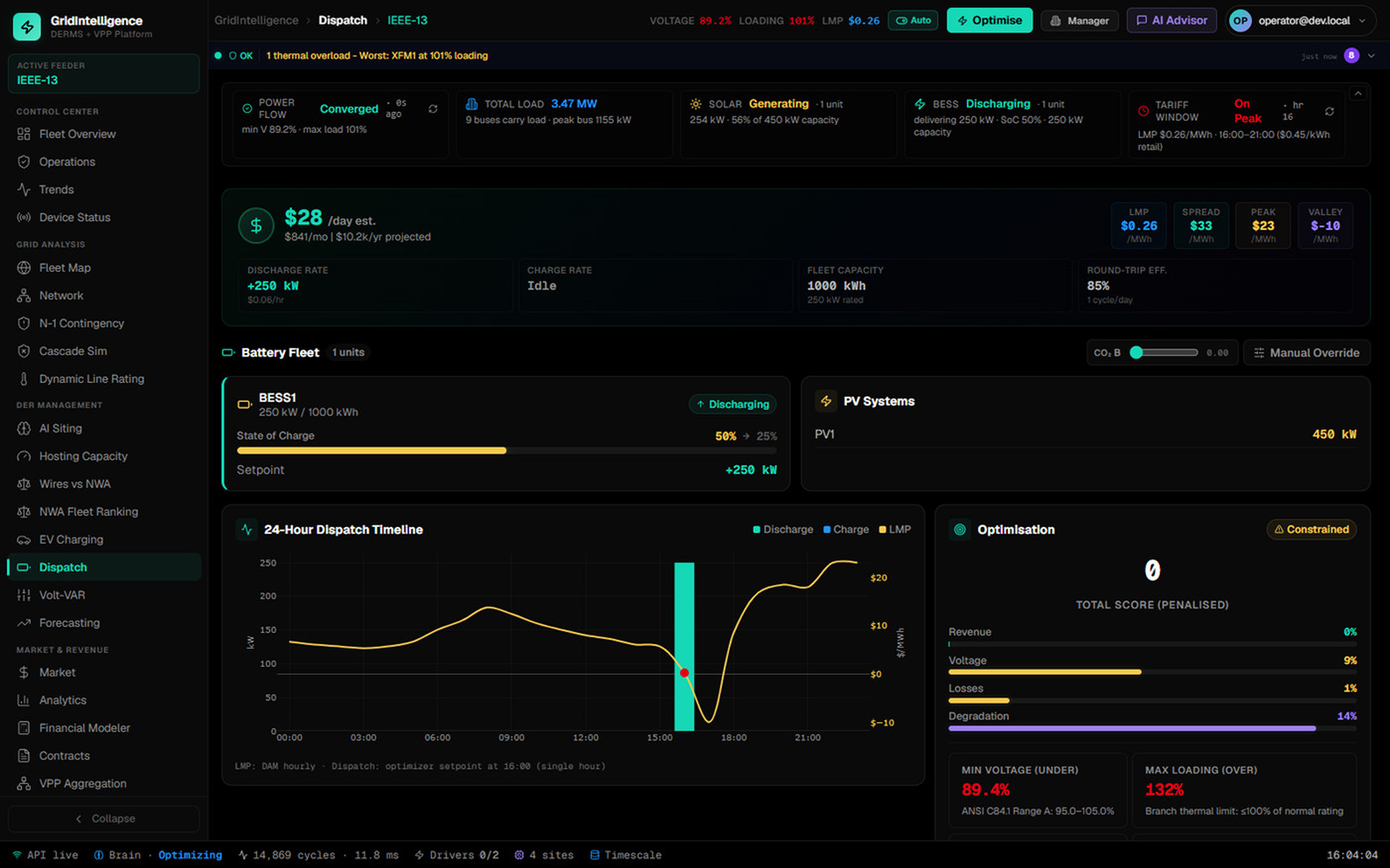Toggle the LMP legend series
The width and height of the screenshot is (1390, 868).
(x=895, y=529)
